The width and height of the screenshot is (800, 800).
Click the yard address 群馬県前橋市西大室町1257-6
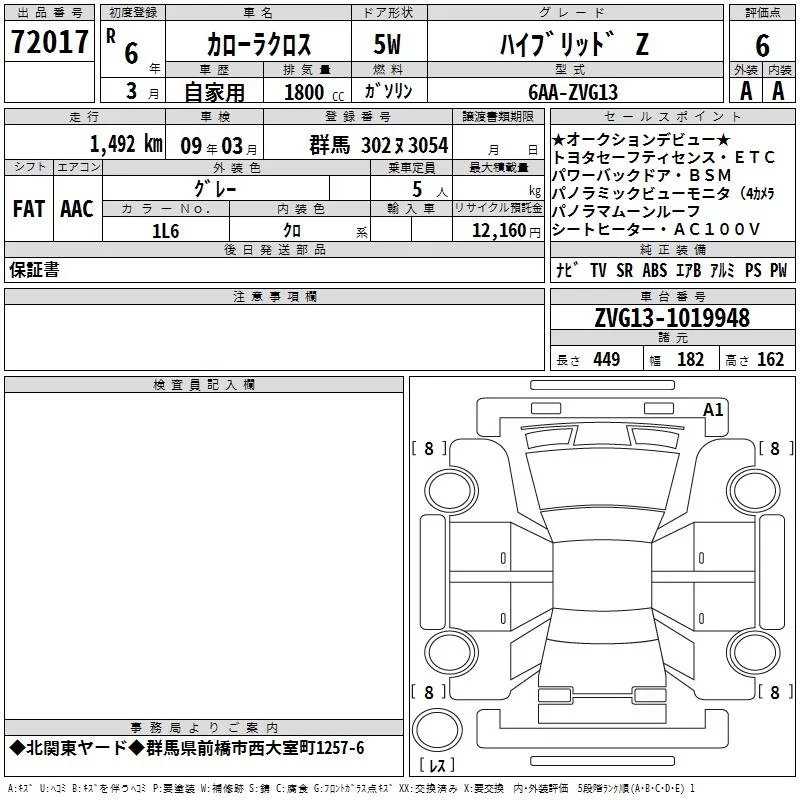click(255, 748)
